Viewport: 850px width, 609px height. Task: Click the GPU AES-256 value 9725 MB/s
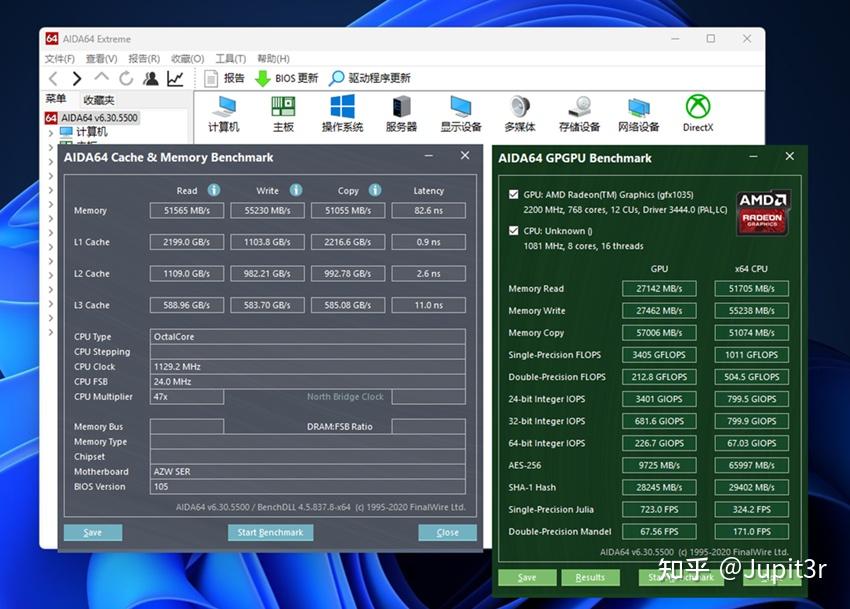[x=659, y=465]
